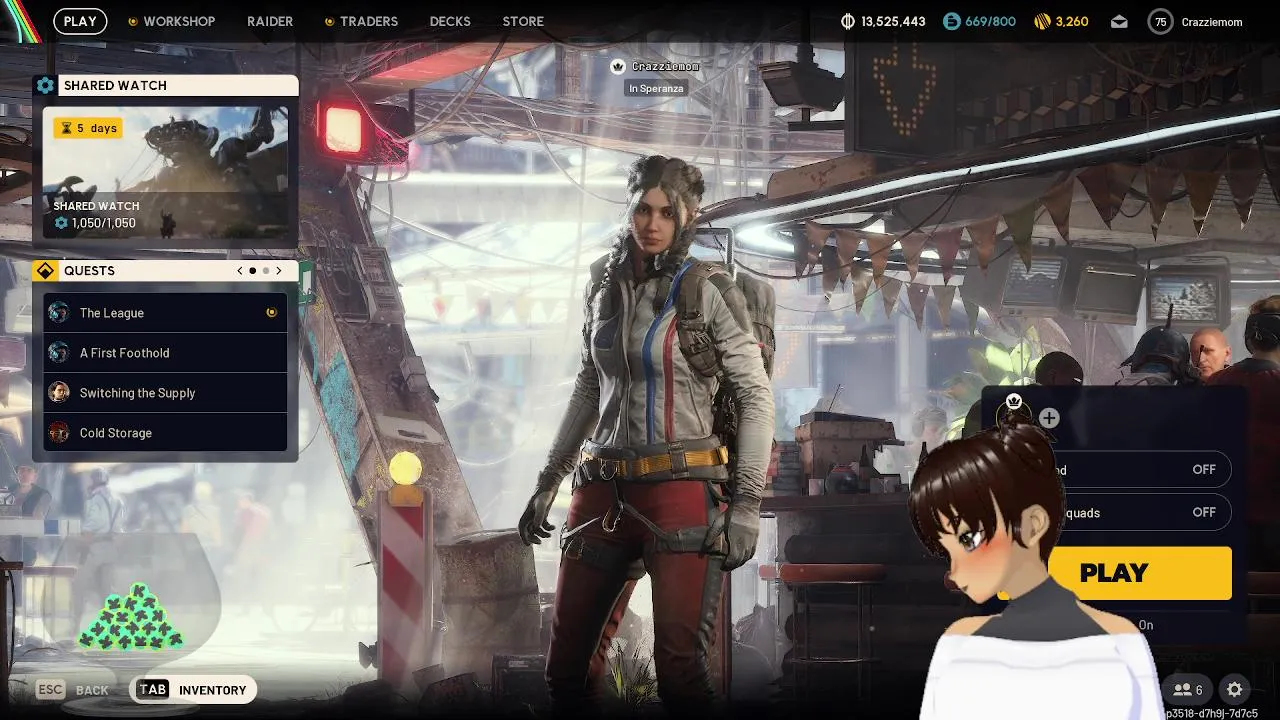1280x720 pixels.
Task: Open the mail inbox envelope icon
Action: point(1119,21)
